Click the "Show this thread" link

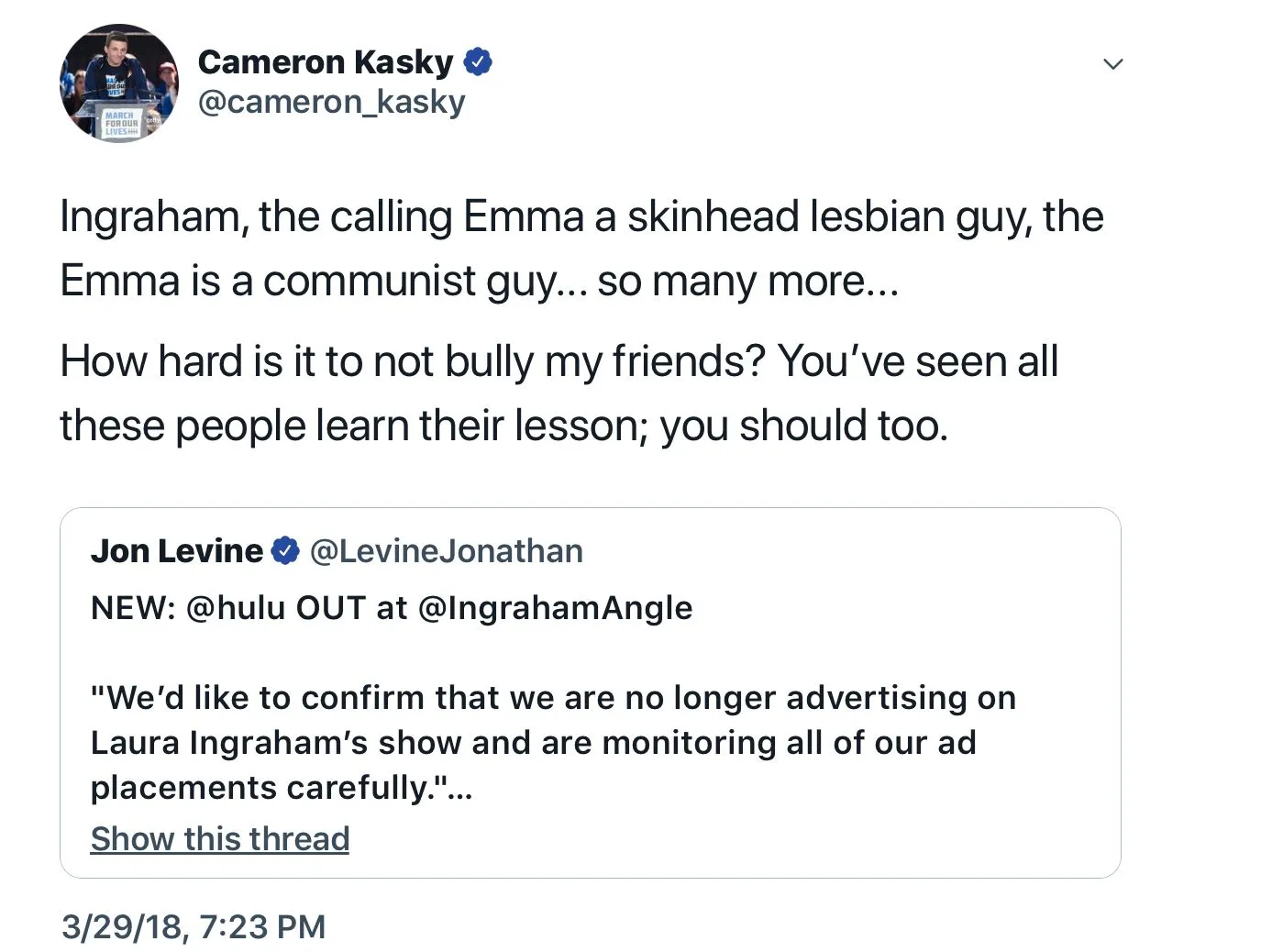(x=220, y=838)
